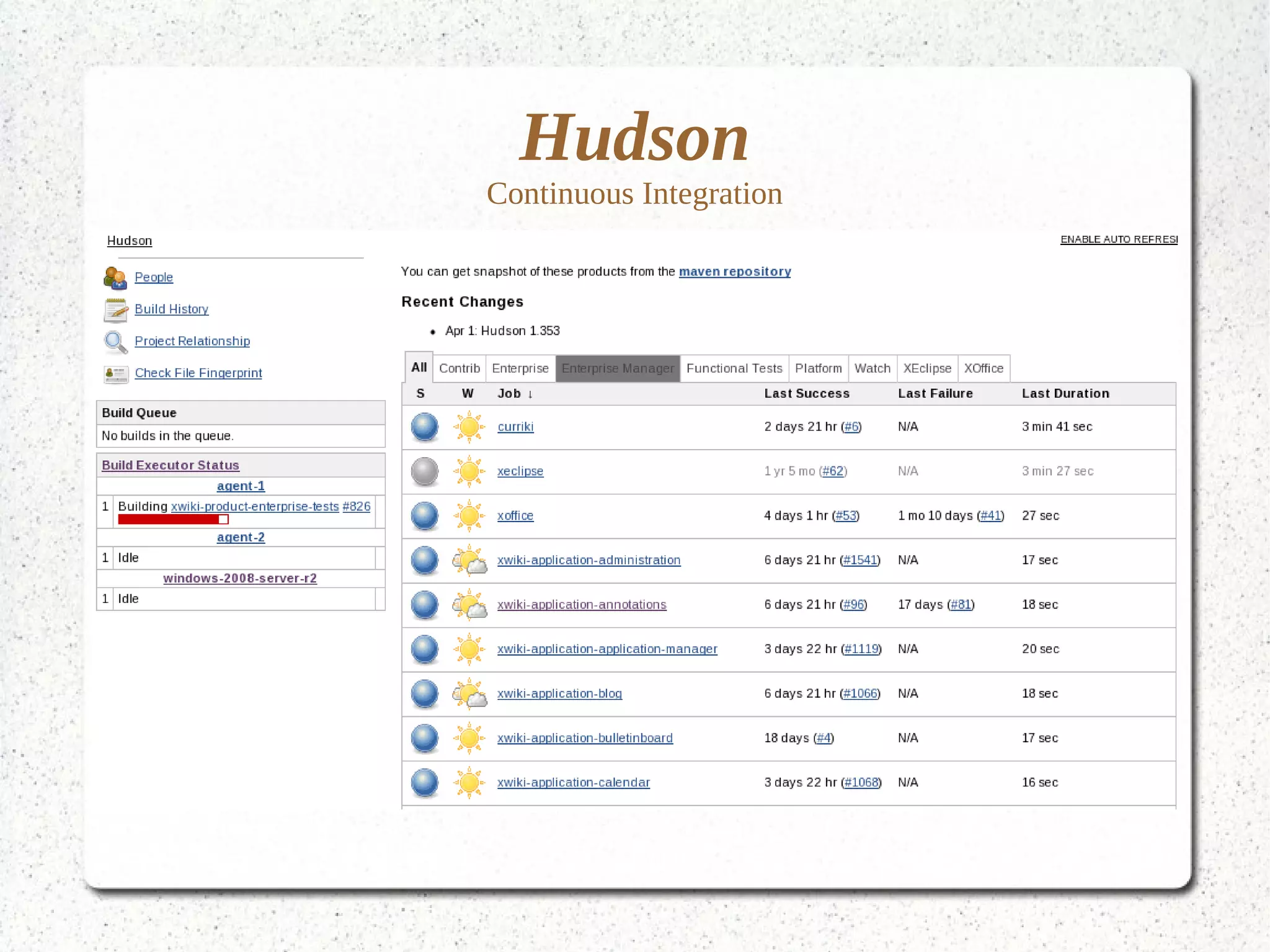Open annotations last failure build #81
Image resolution: width=1270 pixels, height=952 pixels.
[x=961, y=605]
